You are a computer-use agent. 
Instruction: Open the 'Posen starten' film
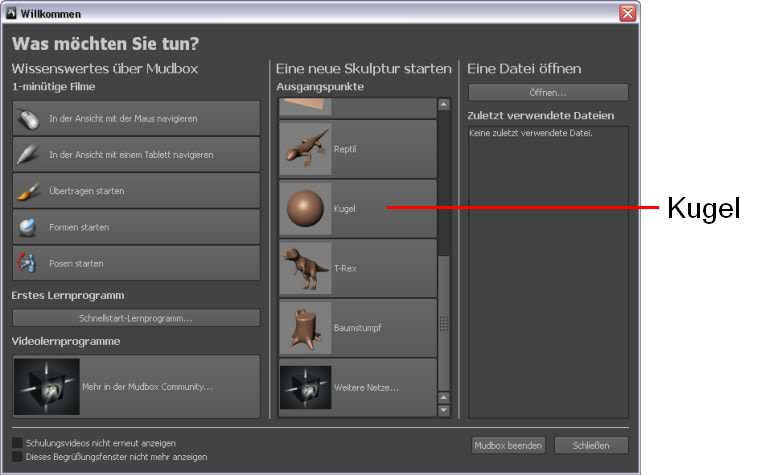(x=136, y=263)
